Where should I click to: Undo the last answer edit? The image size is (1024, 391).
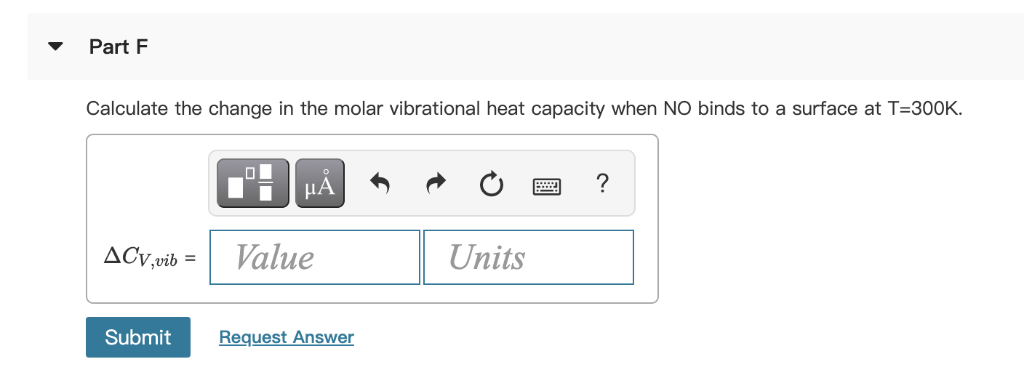379,183
